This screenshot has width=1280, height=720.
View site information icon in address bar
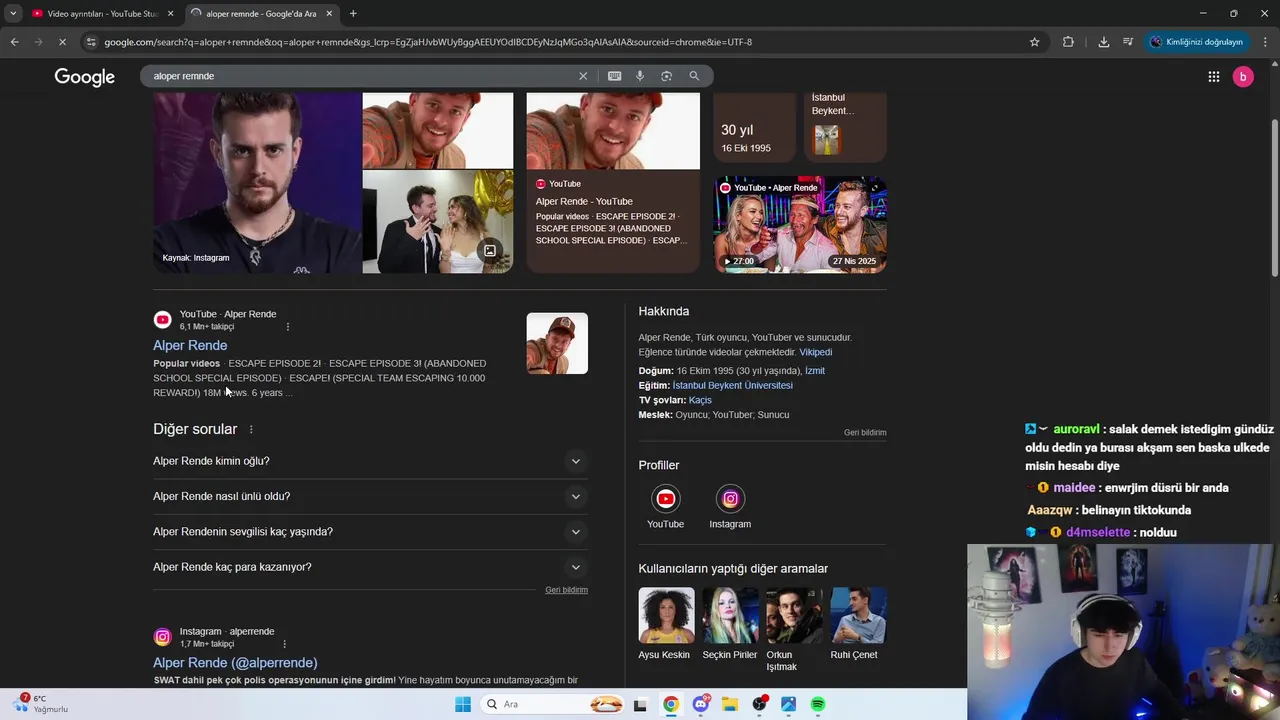coord(91,42)
